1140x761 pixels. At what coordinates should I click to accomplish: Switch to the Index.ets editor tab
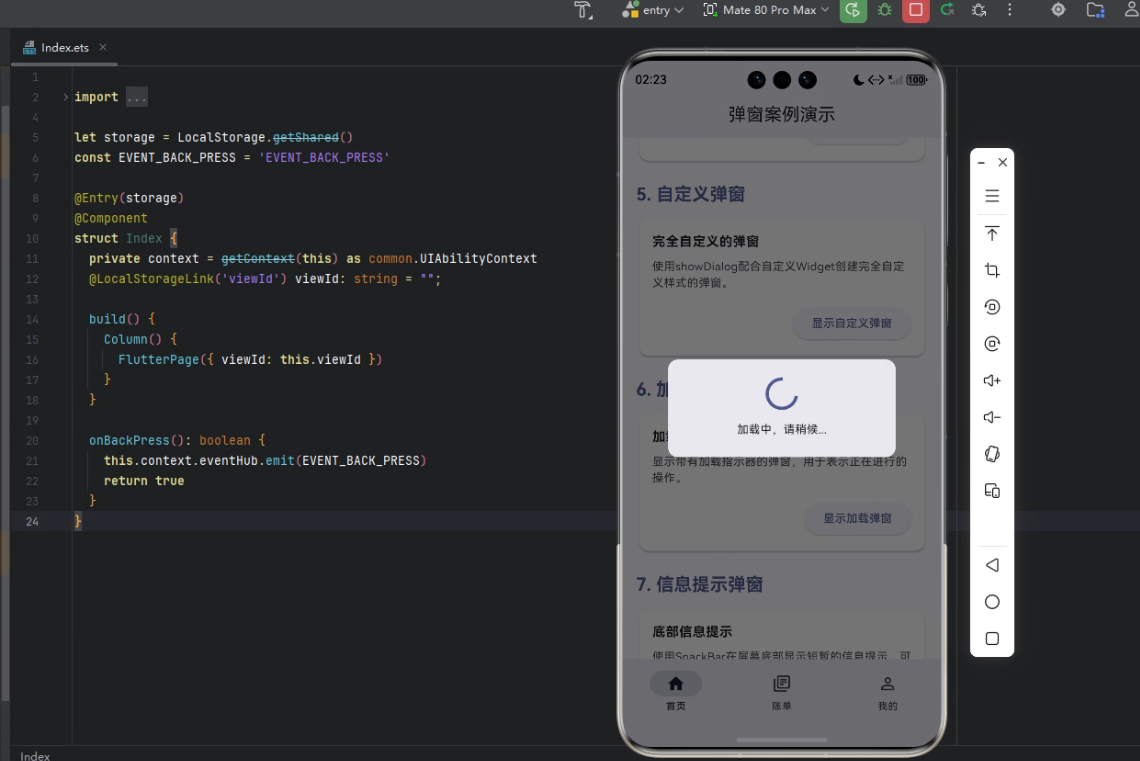63,47
